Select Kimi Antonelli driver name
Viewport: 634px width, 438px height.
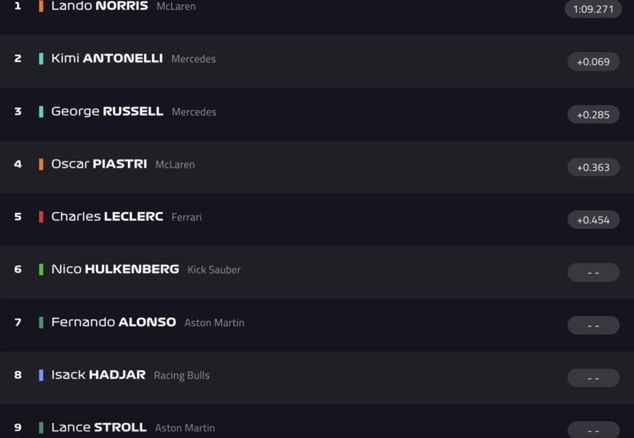tap(107, 59)
